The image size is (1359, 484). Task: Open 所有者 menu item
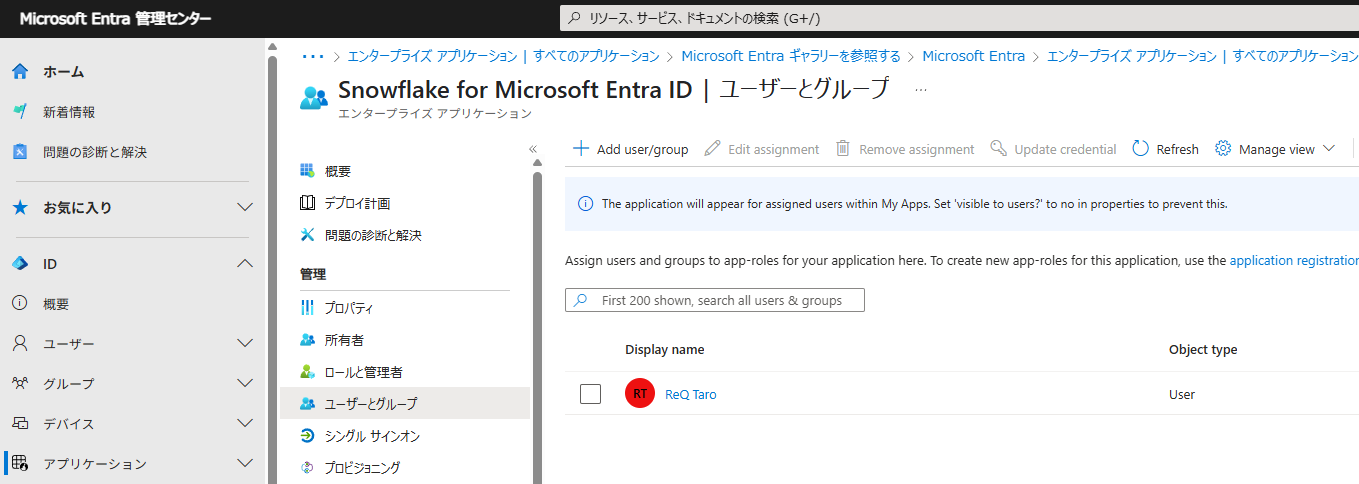click(x=404, y=340)
